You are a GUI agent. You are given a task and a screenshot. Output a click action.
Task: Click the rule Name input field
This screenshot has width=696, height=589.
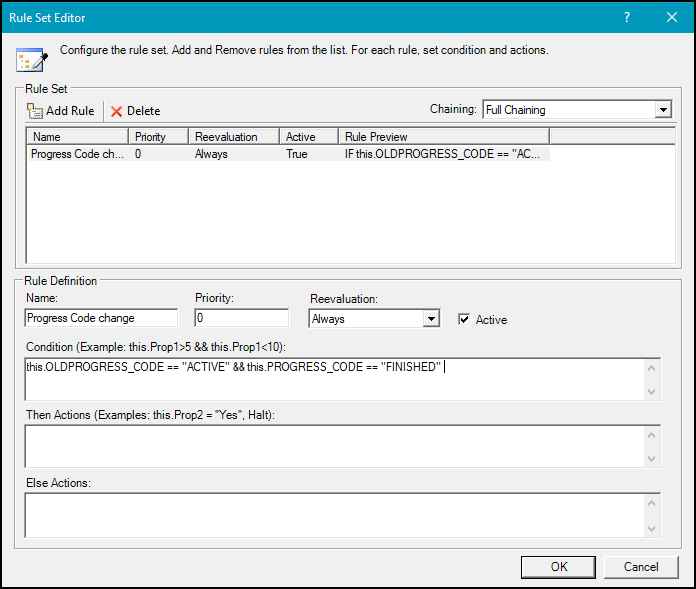point(101,318)
